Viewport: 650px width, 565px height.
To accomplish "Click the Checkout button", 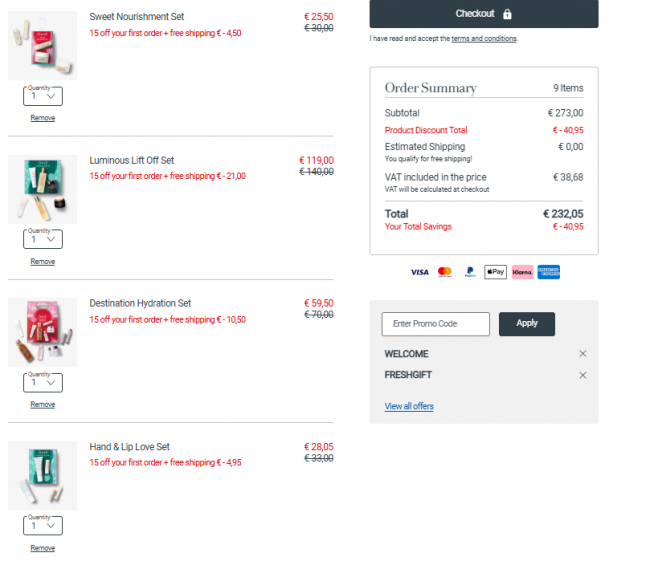I will click(484, 14).
